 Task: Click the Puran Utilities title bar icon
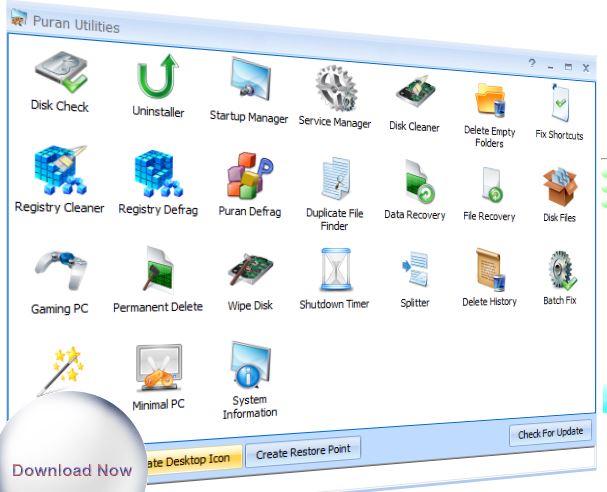[x=19, y=18]
